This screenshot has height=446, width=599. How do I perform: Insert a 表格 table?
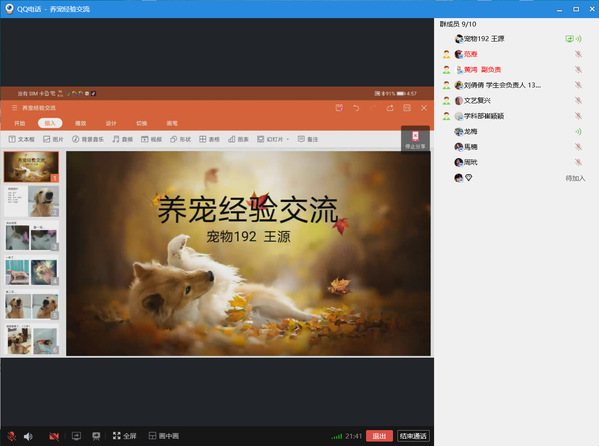pos(209,139)
